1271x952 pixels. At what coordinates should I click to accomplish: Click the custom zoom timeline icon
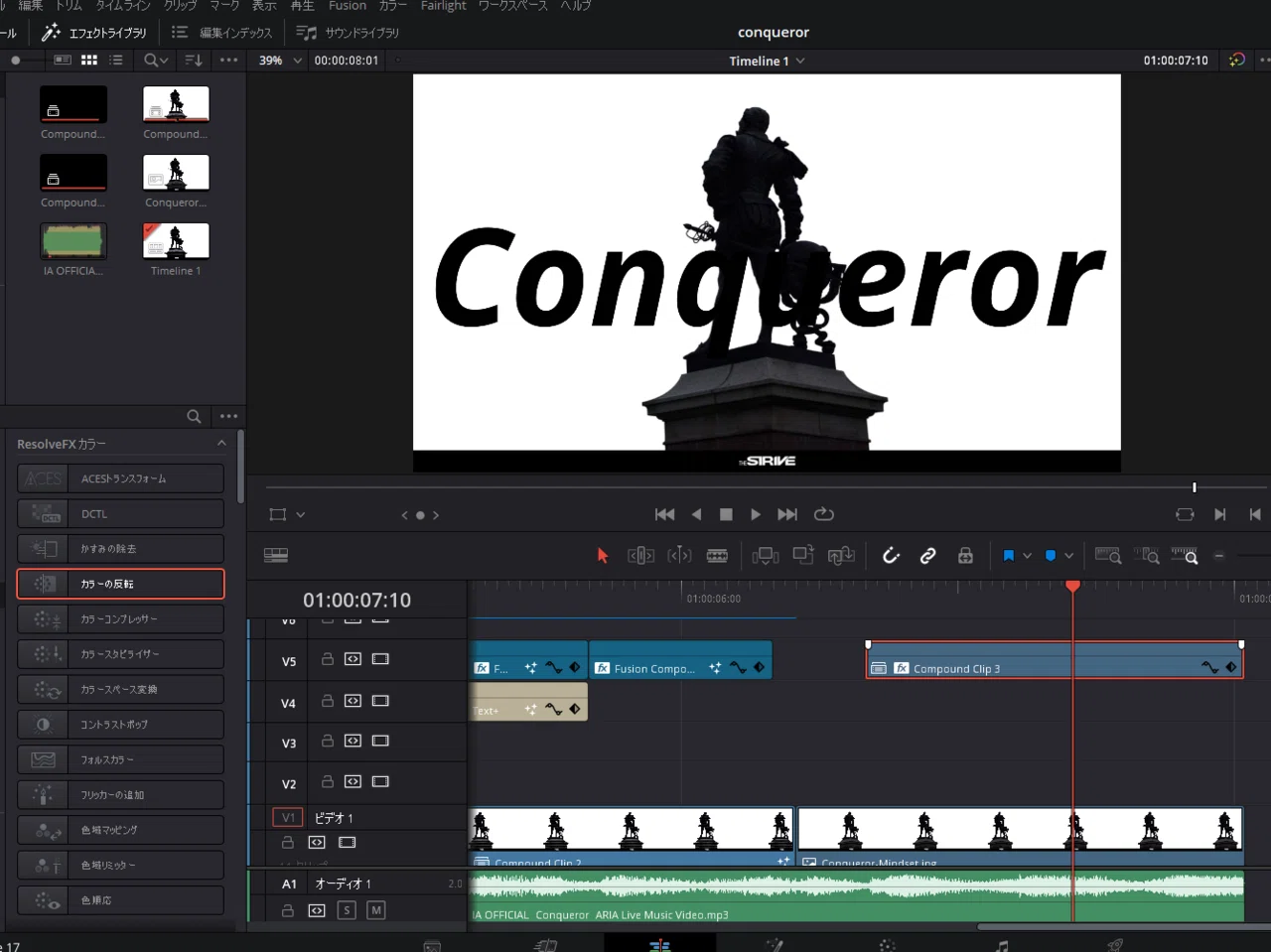(x=1185, y=556)
